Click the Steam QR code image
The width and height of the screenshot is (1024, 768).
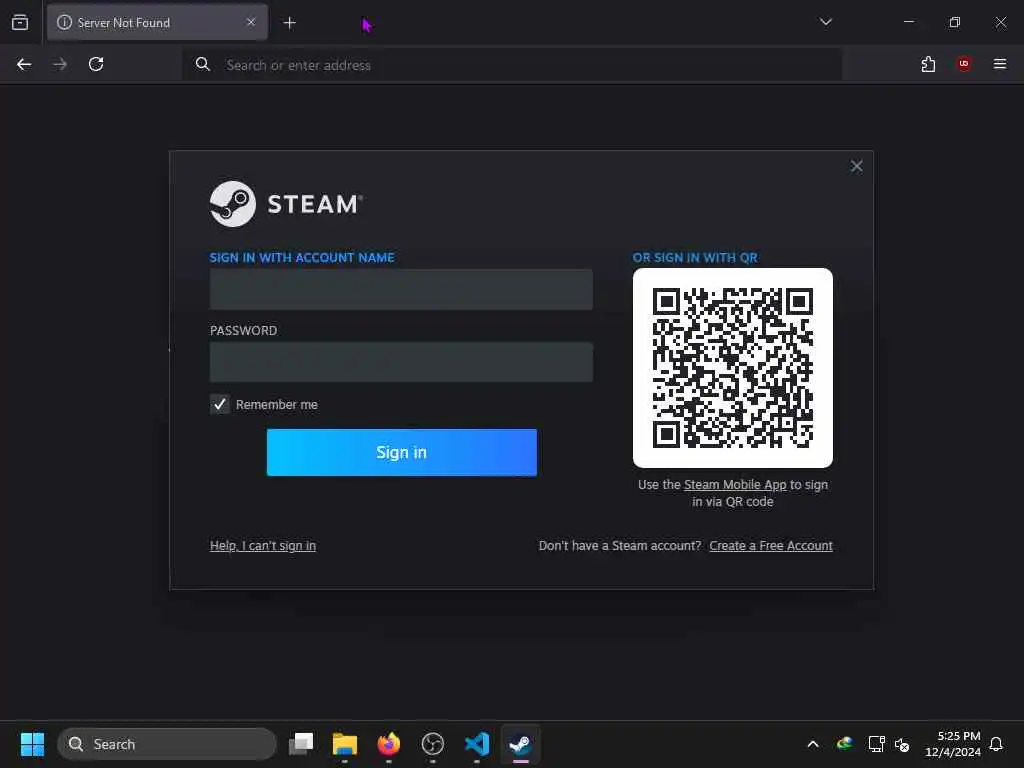click(x=733, y=368)
